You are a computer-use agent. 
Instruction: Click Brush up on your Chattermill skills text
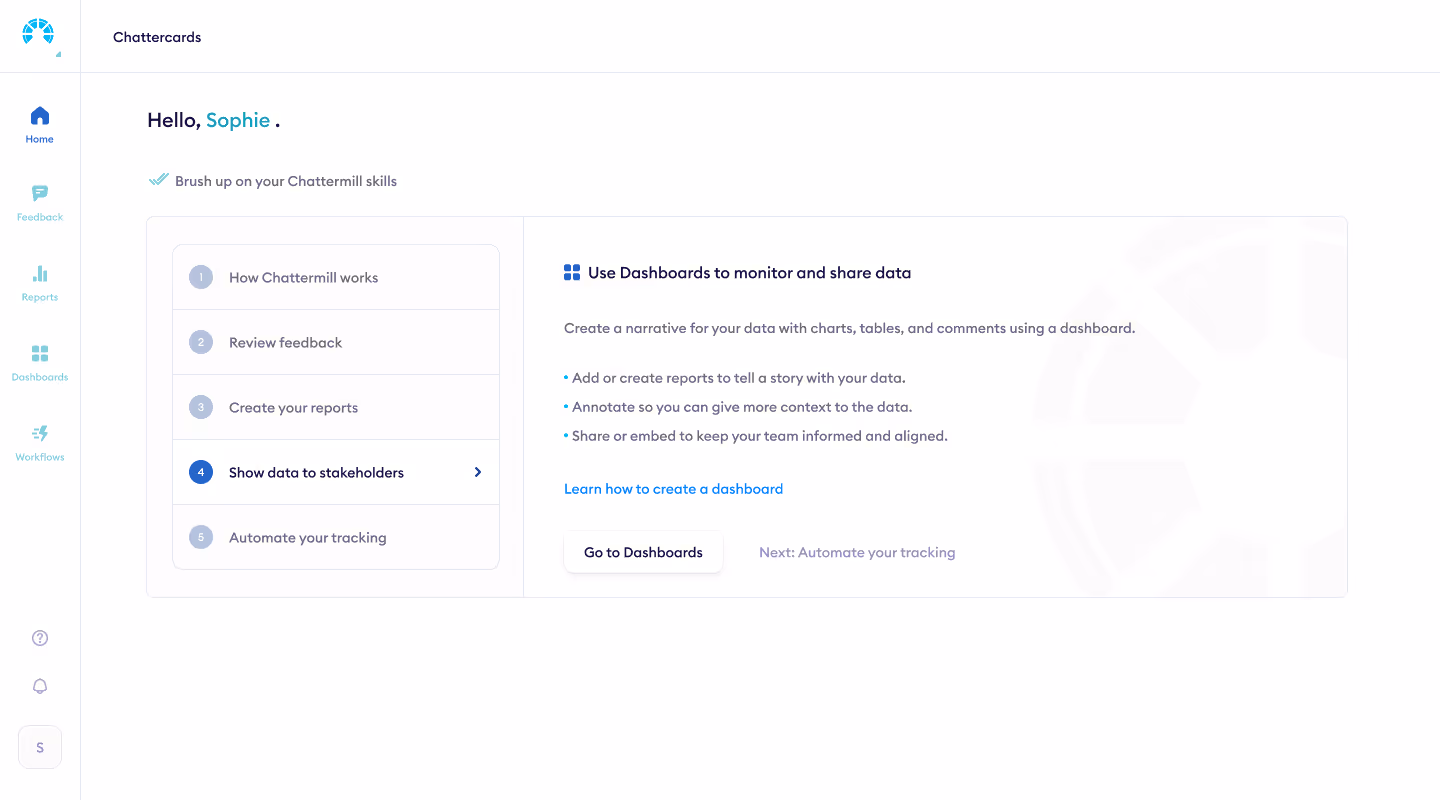[x=286, y=181]
